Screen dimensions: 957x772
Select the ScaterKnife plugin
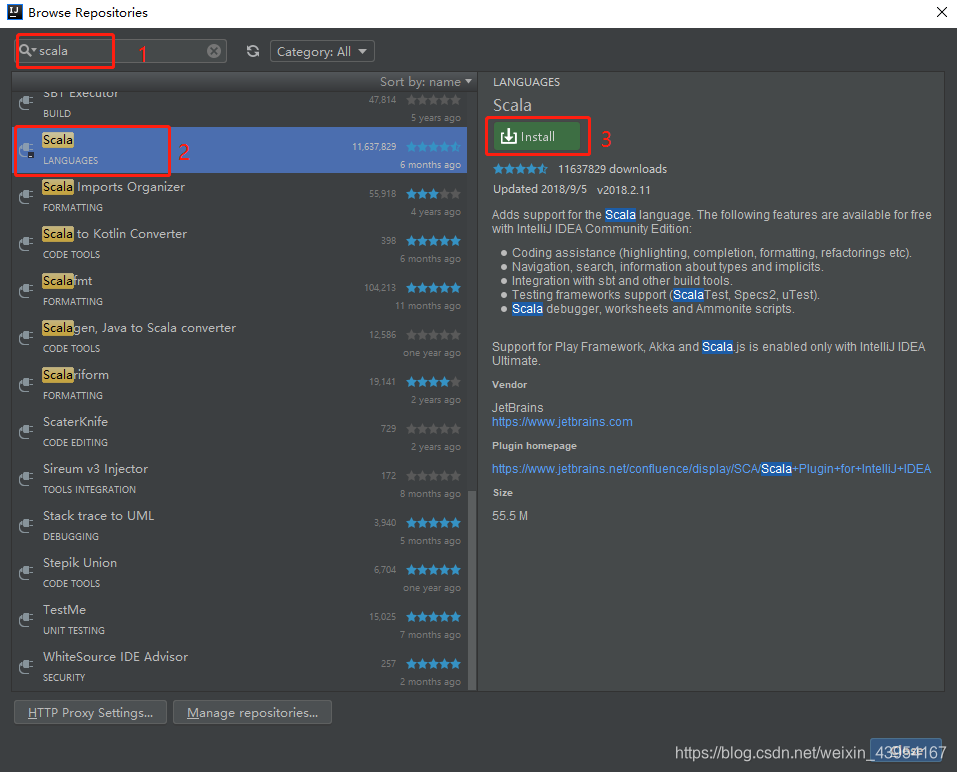click(x=239, y=432)
